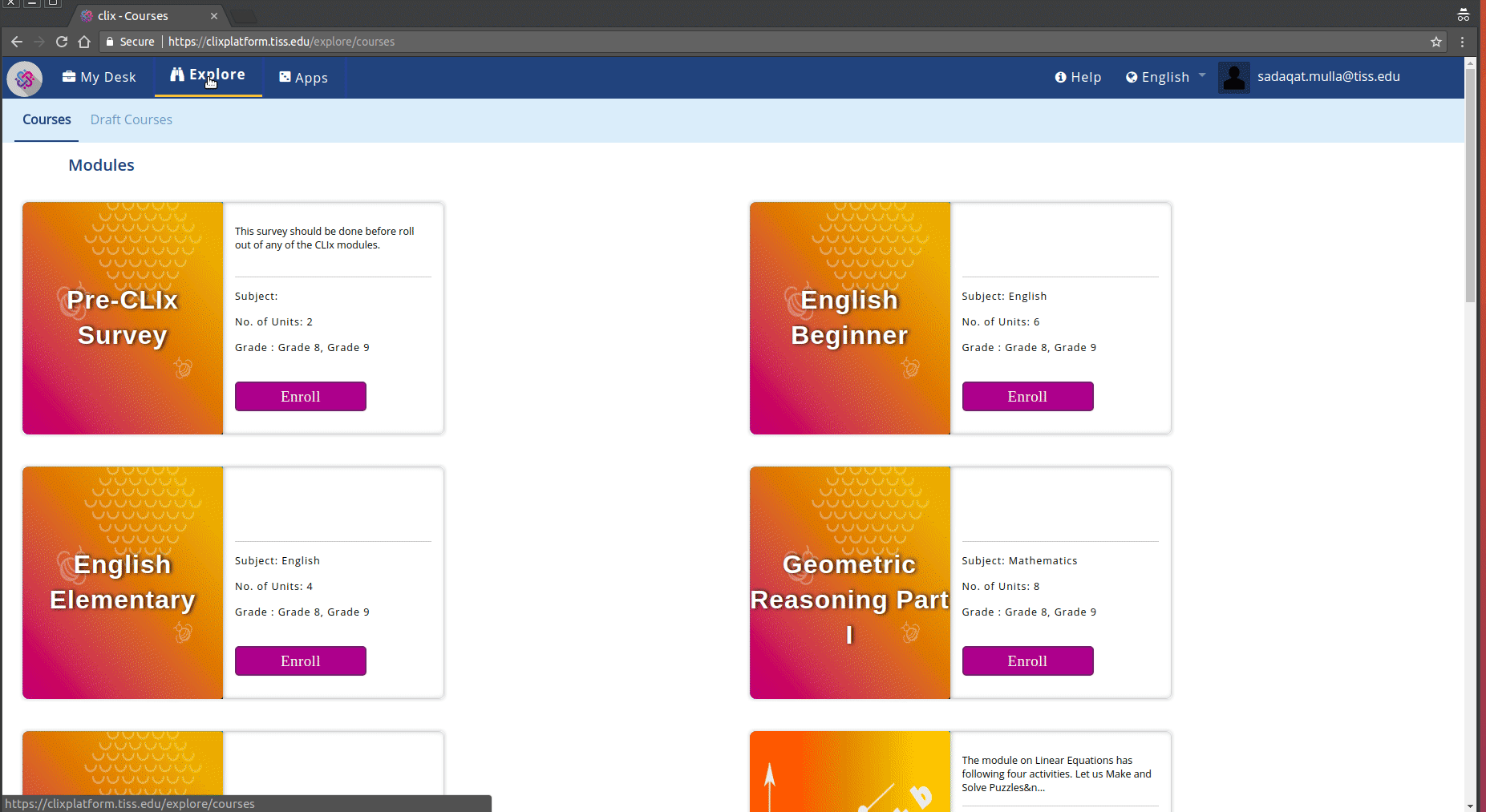This screenshot has width=1486, height=812.
Task: Go to browser home page icon
Action: pos(84,42)
